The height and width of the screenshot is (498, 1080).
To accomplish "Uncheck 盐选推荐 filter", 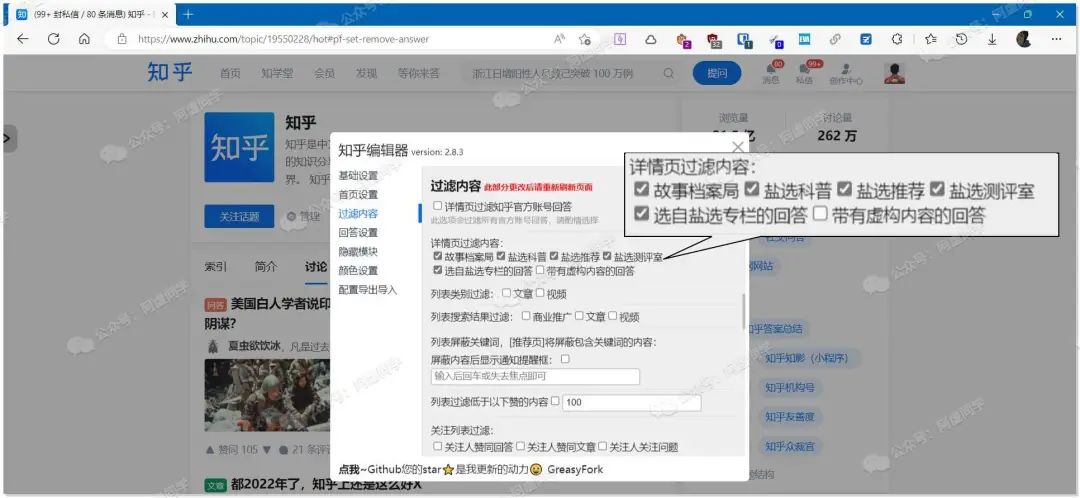I will coord(554,256).
